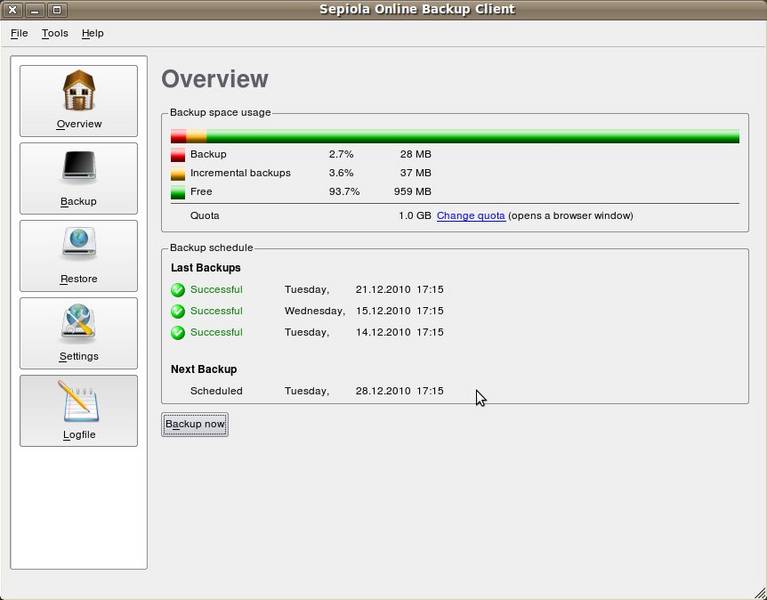Viewport: 767px width, 600px height.
Task: Click the green Free legend swatch
Action: 178,192
